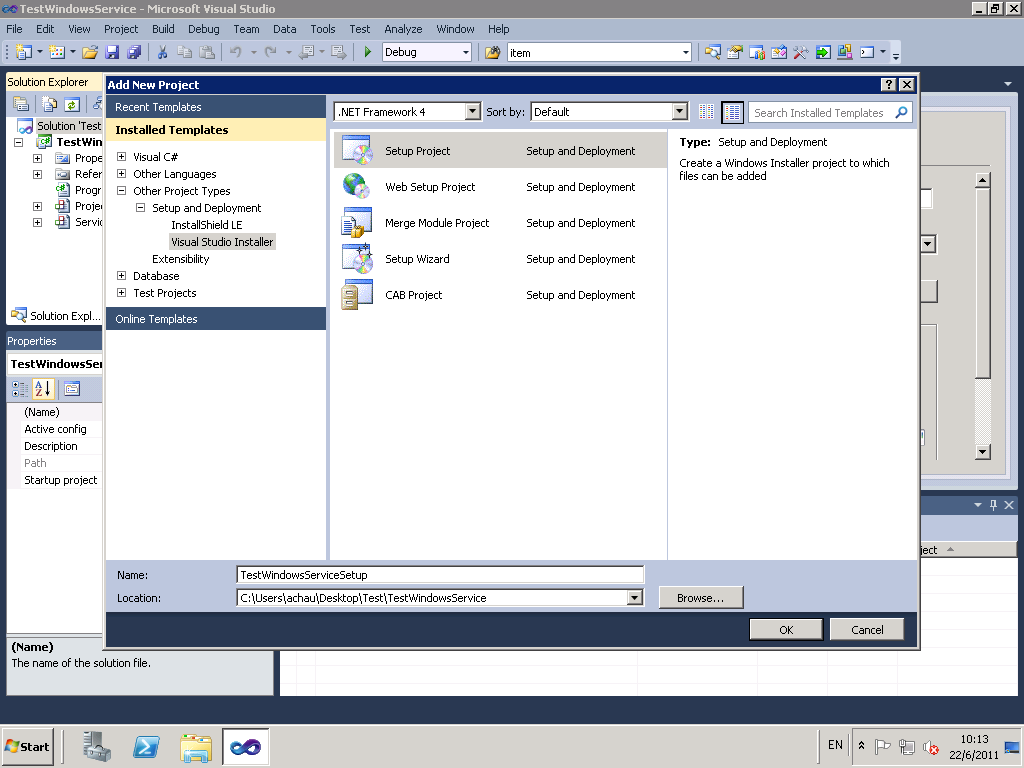Click help question mark in Add New Project

click(x=888, y=85)
